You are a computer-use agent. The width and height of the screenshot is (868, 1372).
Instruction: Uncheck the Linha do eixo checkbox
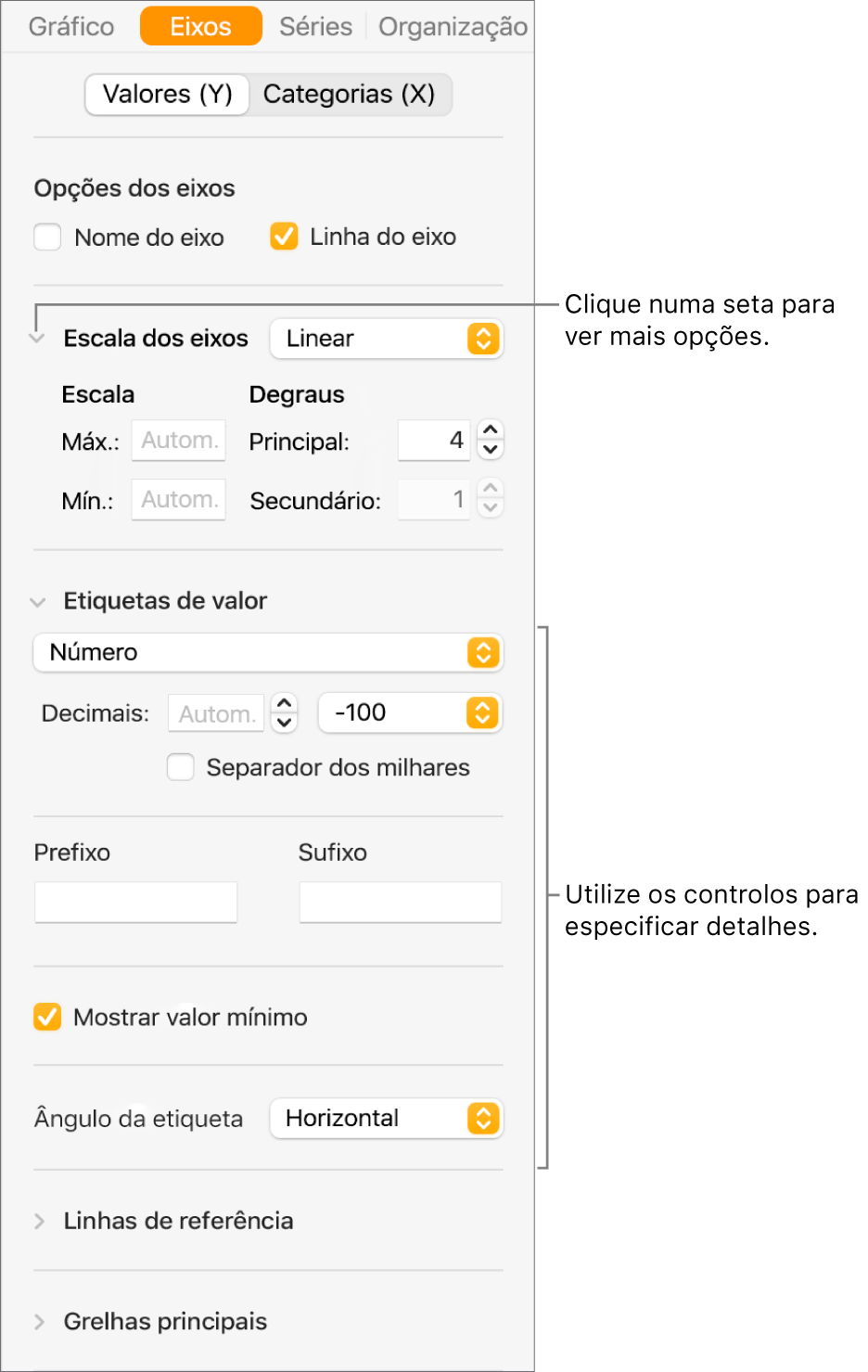(284, 237)
